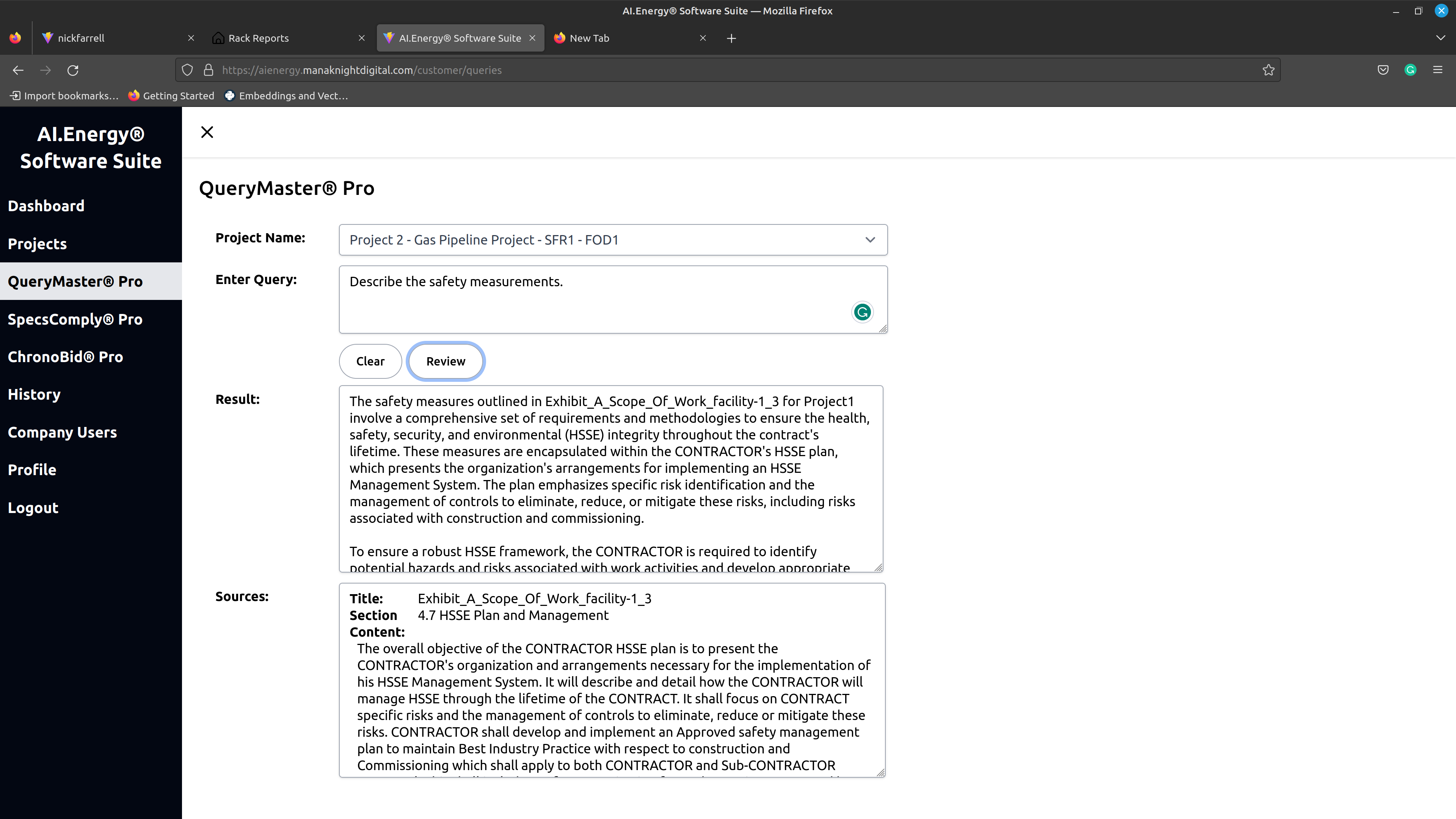1456x819 pixels.
Task: Click the Save to Pocket icon
Action: tap(1382, 70)
